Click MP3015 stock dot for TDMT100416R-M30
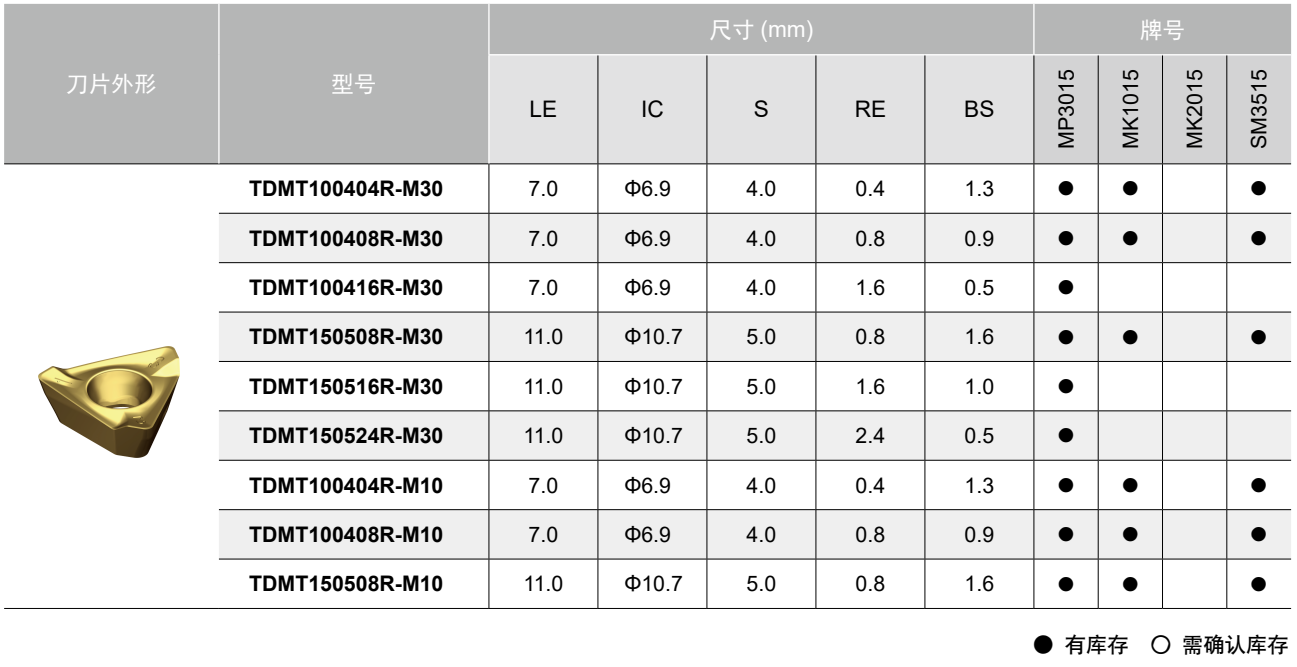Screen dimensions: 1297x667 (1066, 286)
